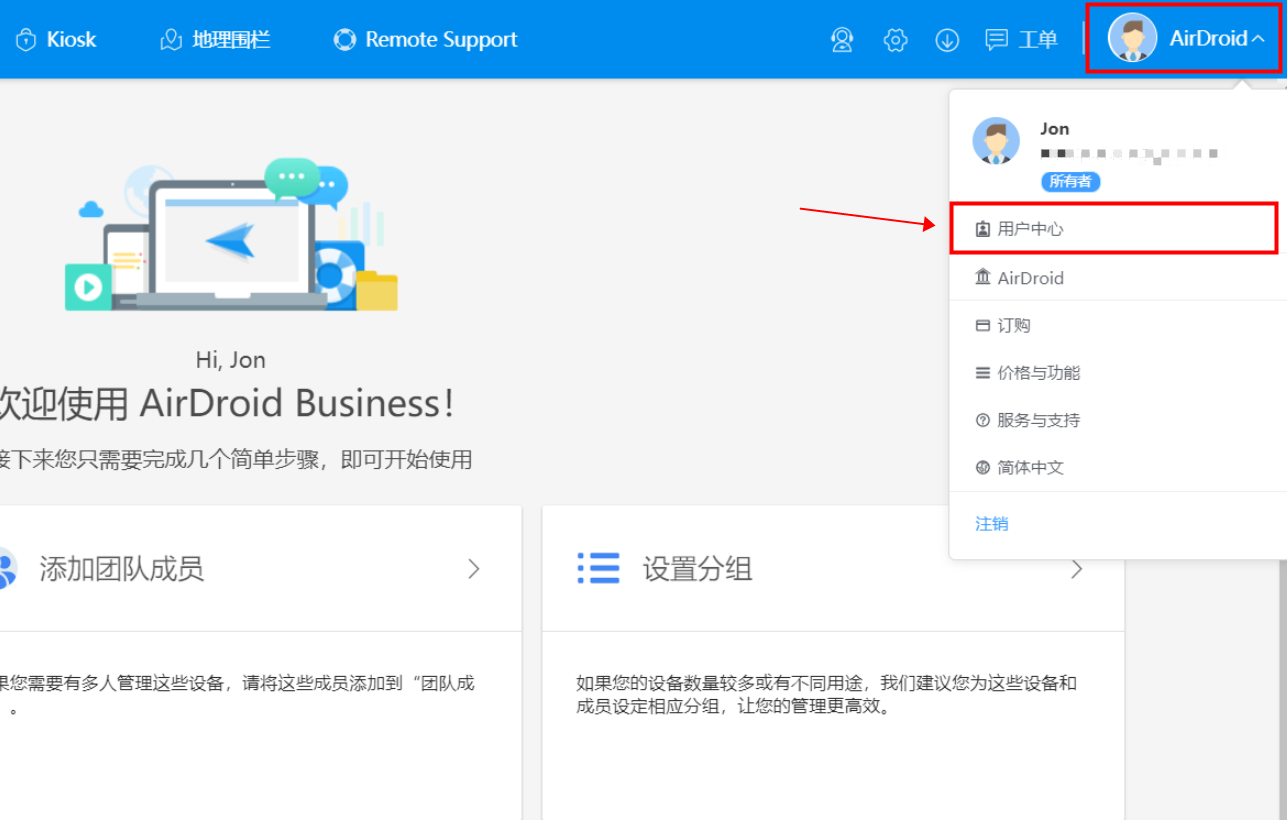The width and height of the screenshot is (1287, 820).
Task: Click the card icon beside 订购
Action: (x=983, y=325)
